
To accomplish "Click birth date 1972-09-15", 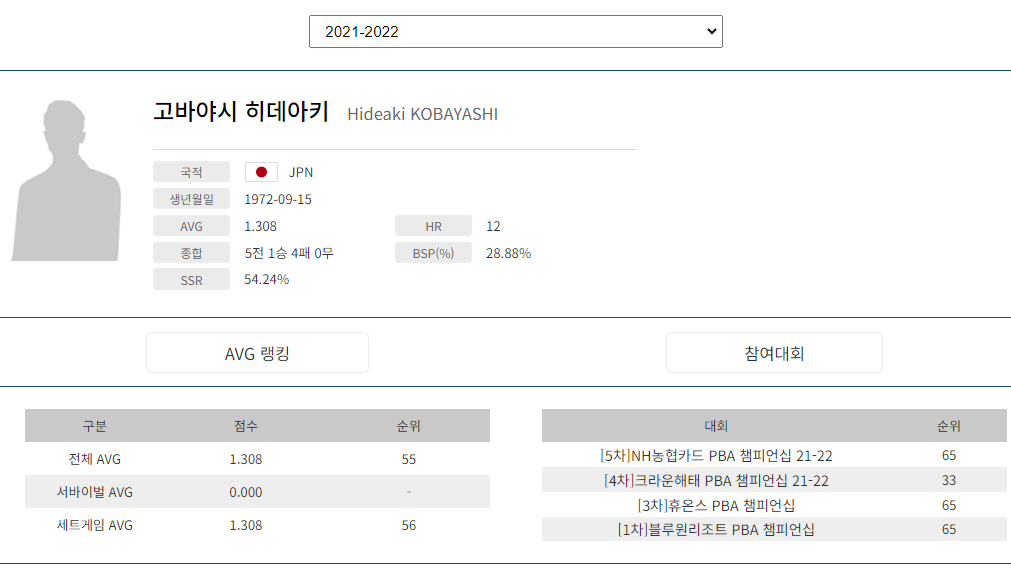I will (278, 199).
